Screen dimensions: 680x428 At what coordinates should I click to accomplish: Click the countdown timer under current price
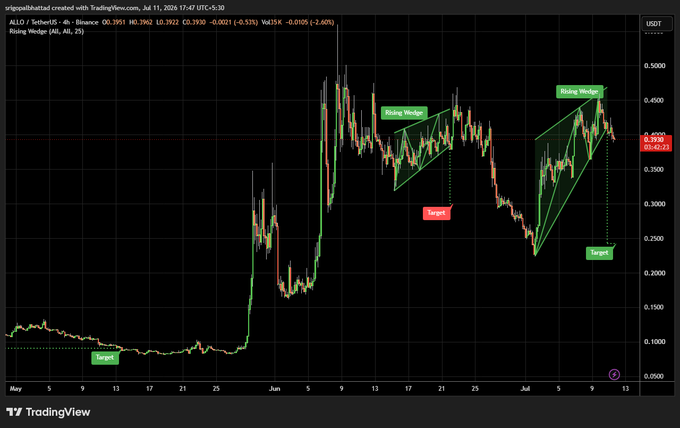pyautogui.click(x=656, y=147)
